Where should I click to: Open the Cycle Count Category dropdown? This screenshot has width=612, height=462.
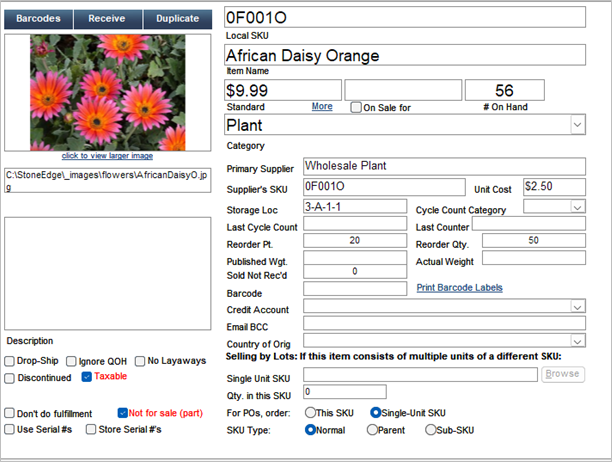(577, 207)
